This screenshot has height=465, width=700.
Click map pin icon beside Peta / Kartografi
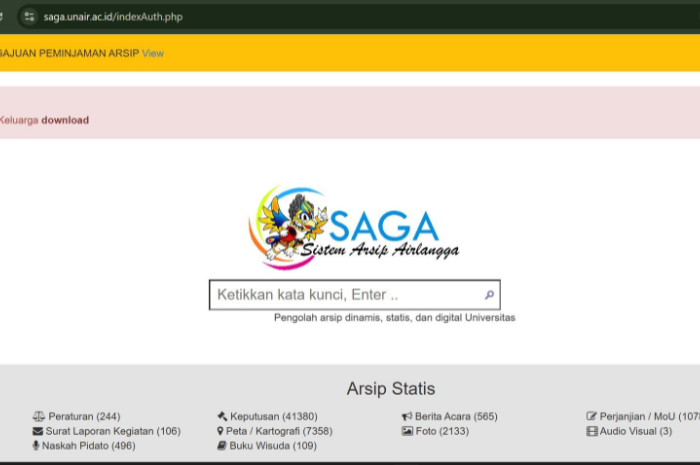220,431
